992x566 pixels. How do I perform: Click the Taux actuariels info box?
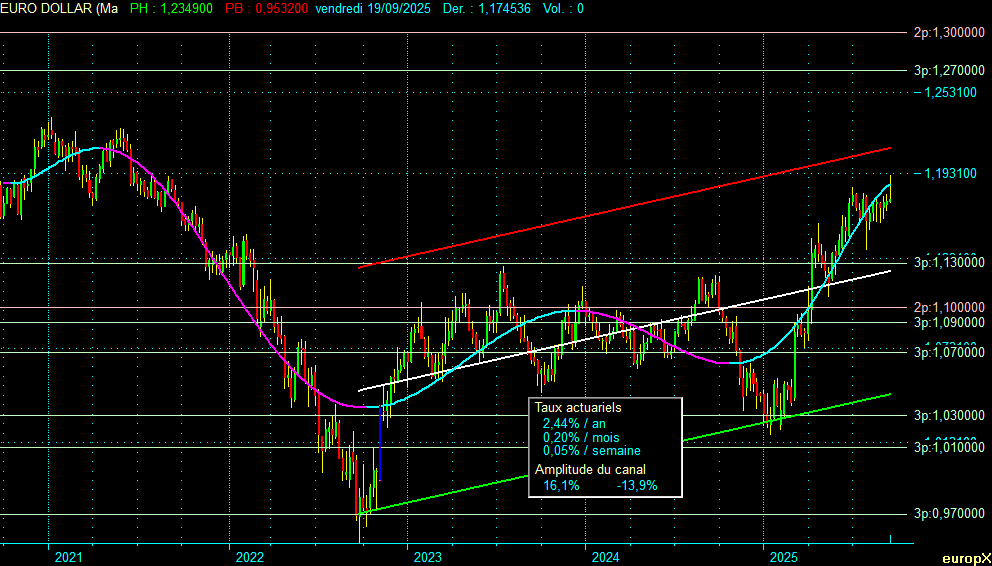tap(607, 447)
